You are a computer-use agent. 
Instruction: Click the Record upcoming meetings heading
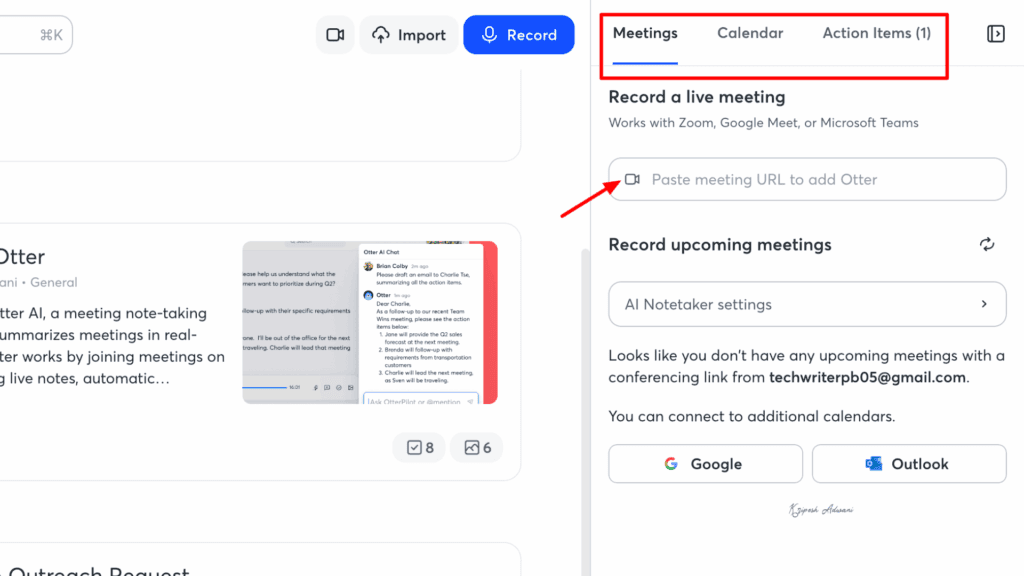(x=720, y=244)
